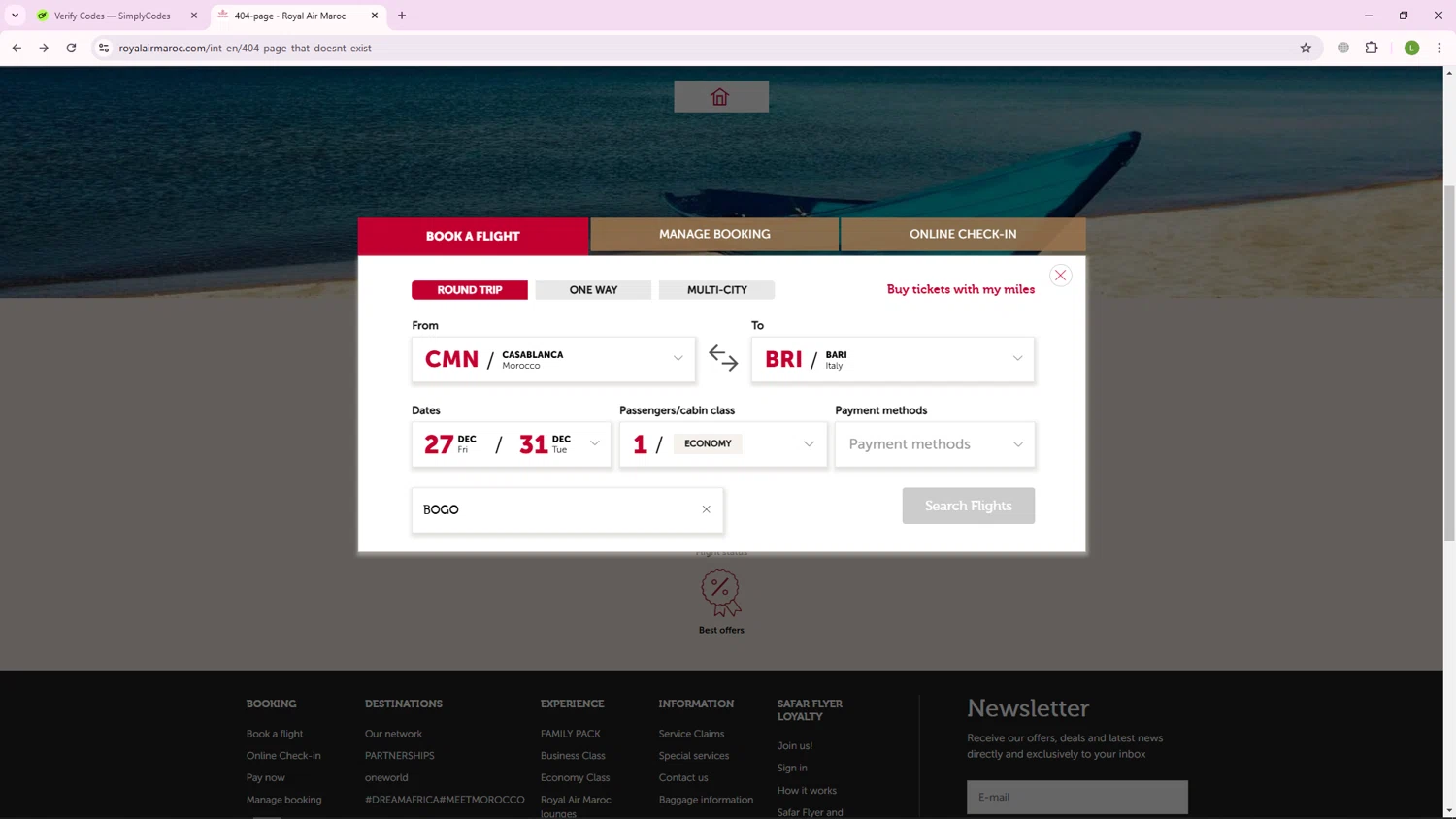This screenshot has height=819, width=1456.
Task: View site information icon in address bar
Action: coord(104,48)
